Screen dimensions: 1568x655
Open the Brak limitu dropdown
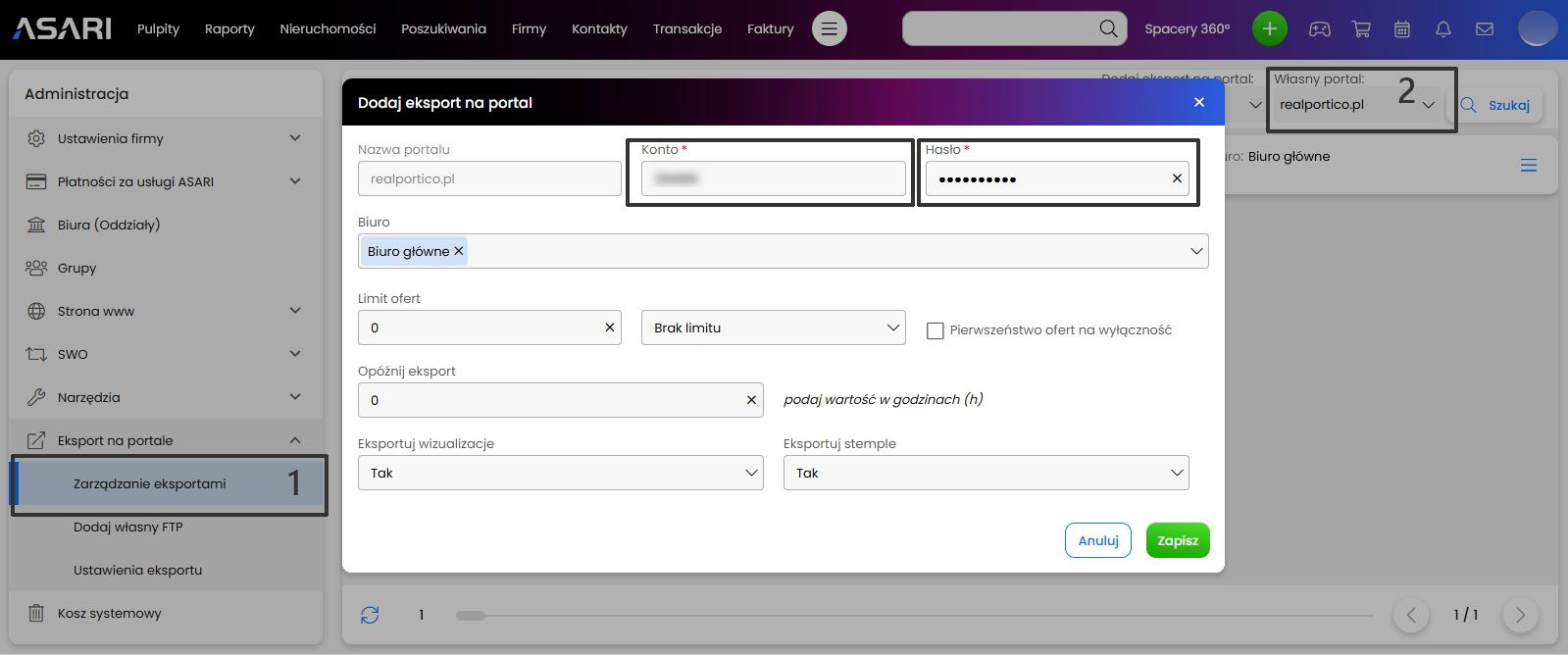[x=773, y=327]
